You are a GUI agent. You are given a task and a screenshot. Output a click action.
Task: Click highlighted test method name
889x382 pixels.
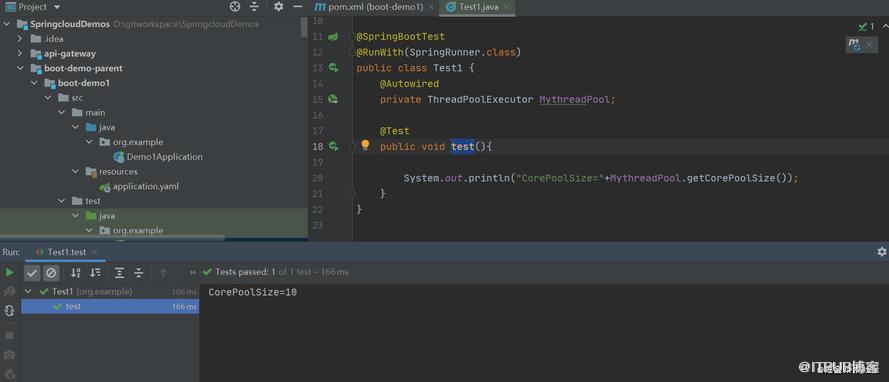click(x=463, y=147)
